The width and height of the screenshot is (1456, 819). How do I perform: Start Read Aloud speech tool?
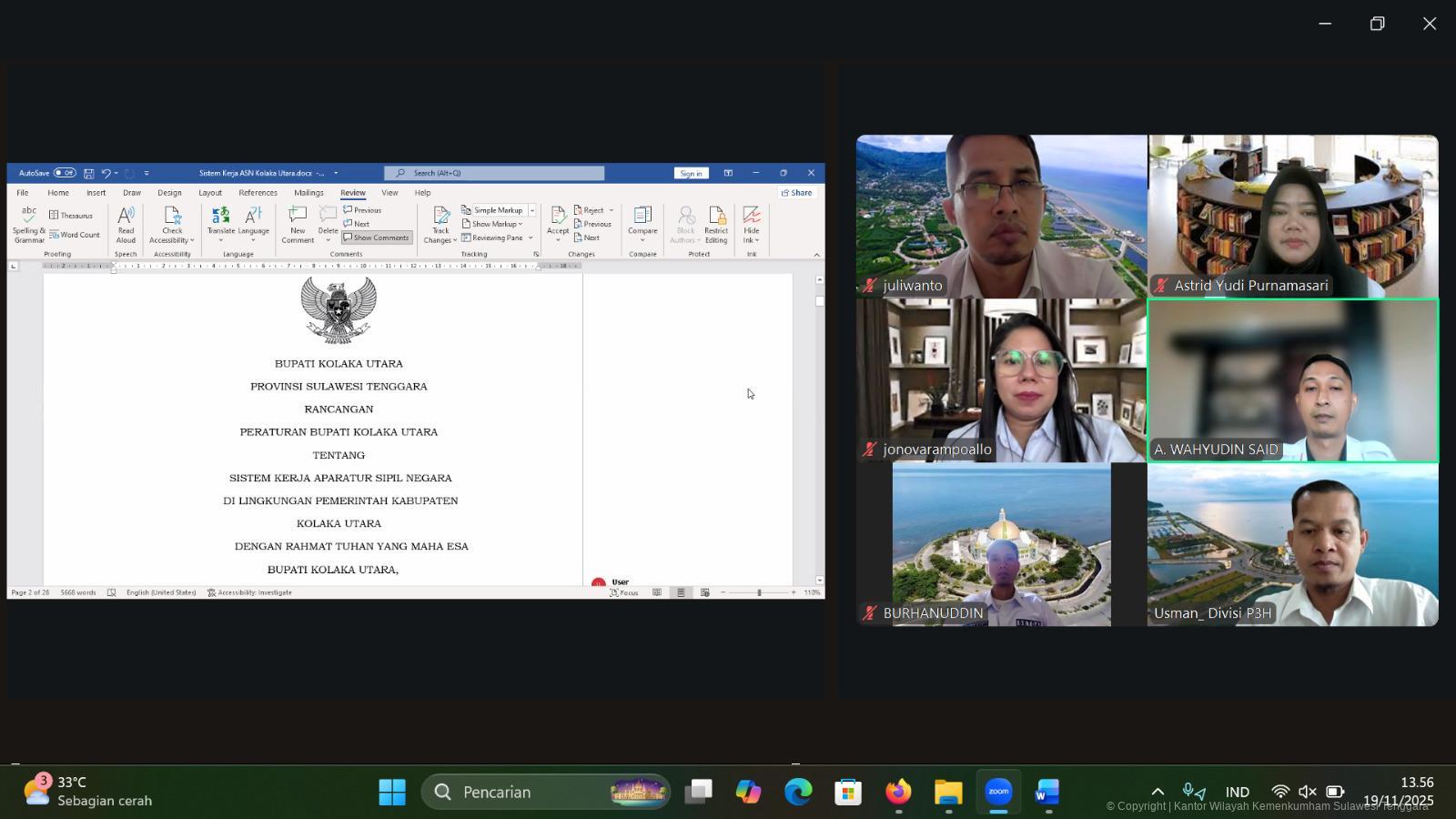[126, 218]
